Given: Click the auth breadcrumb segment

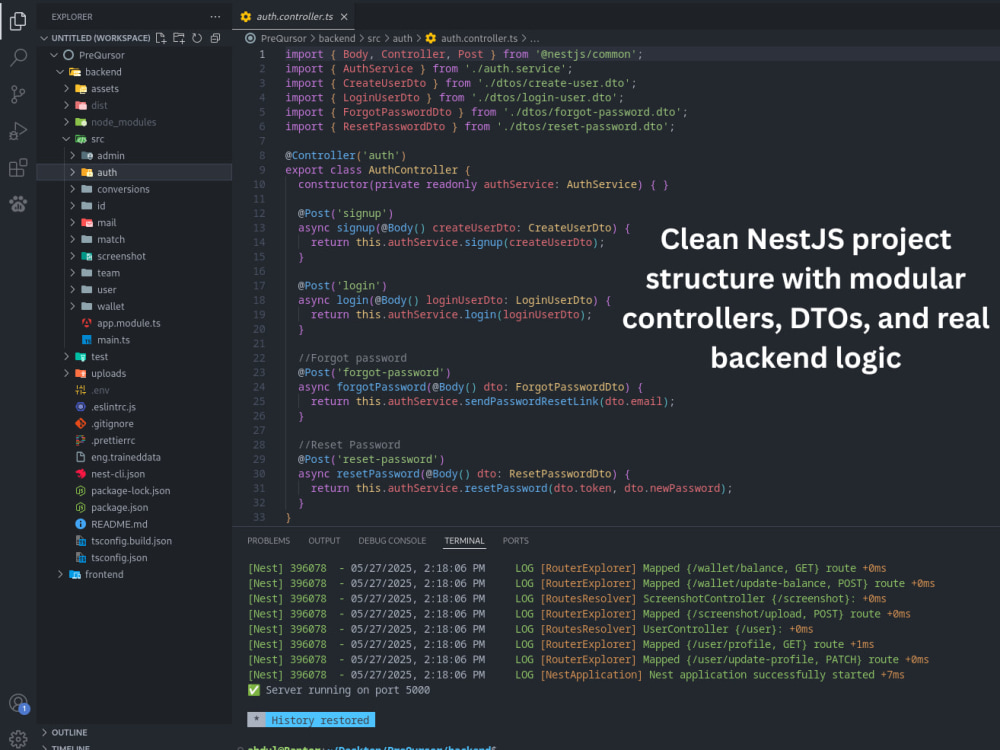Looking at the screenshot, I should click(402, 38).
